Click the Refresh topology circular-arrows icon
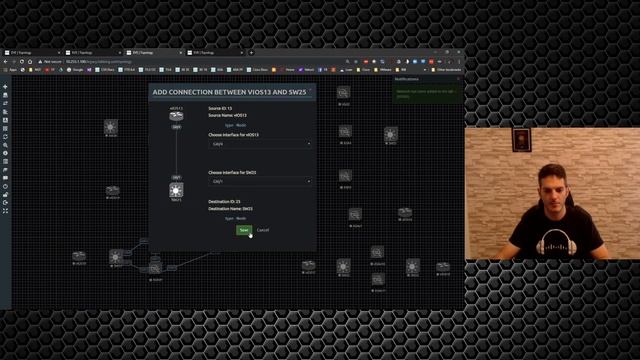This screenshot has width=640, height=360. (x=5, y=137)
